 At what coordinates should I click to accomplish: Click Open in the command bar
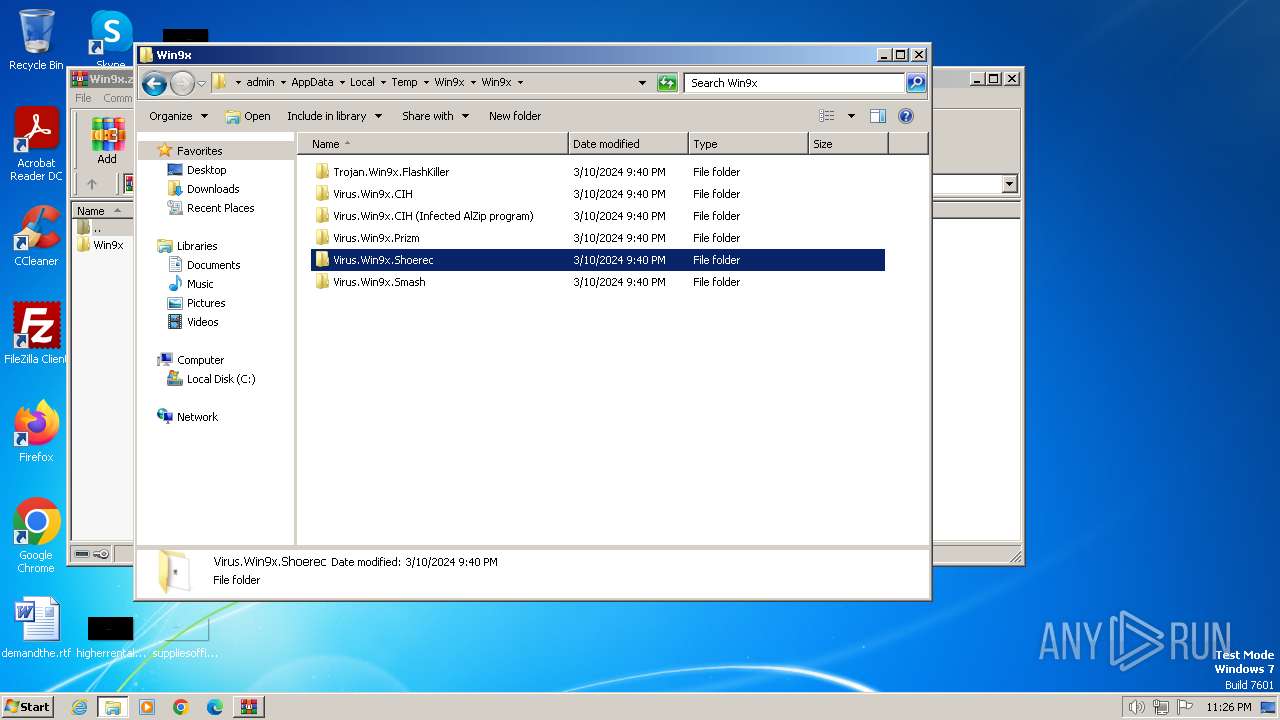(x=248, y=116)
